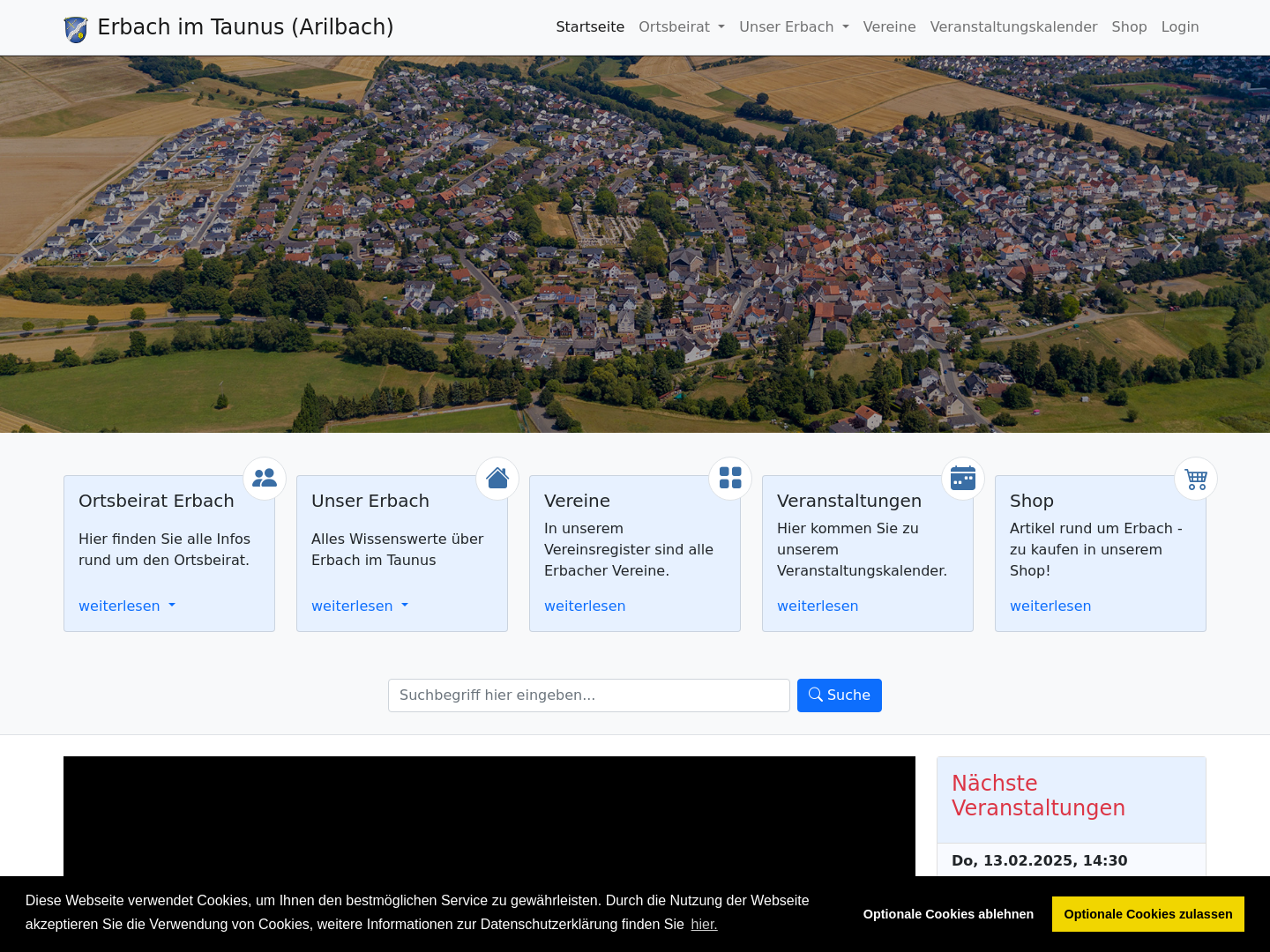Open Shop in the top navigation

[1129, 27]
